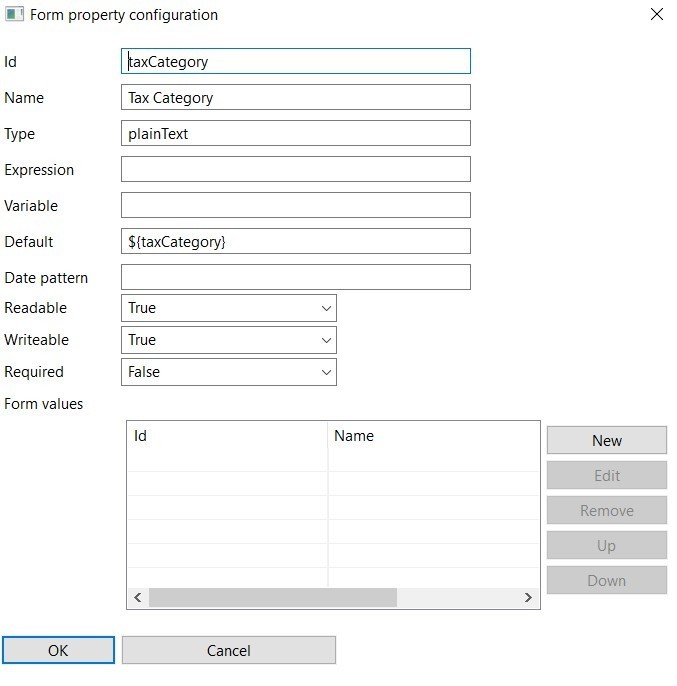Click the horizontal scrollbar thumb in table
The image size is (677, 686).
(x=273, y=597)
